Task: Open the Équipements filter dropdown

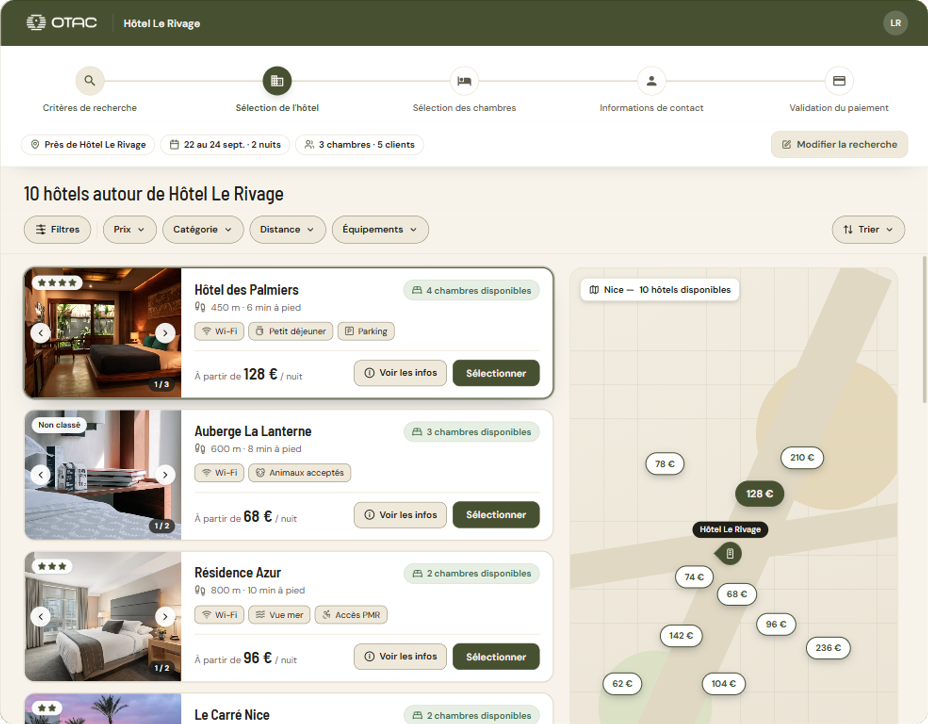Action: (380, 230)
